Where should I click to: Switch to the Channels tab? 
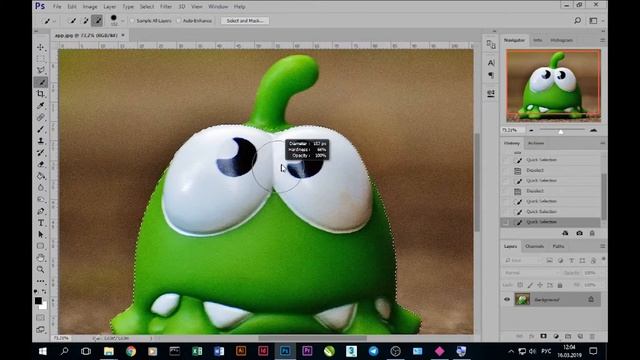click(534, 246)
